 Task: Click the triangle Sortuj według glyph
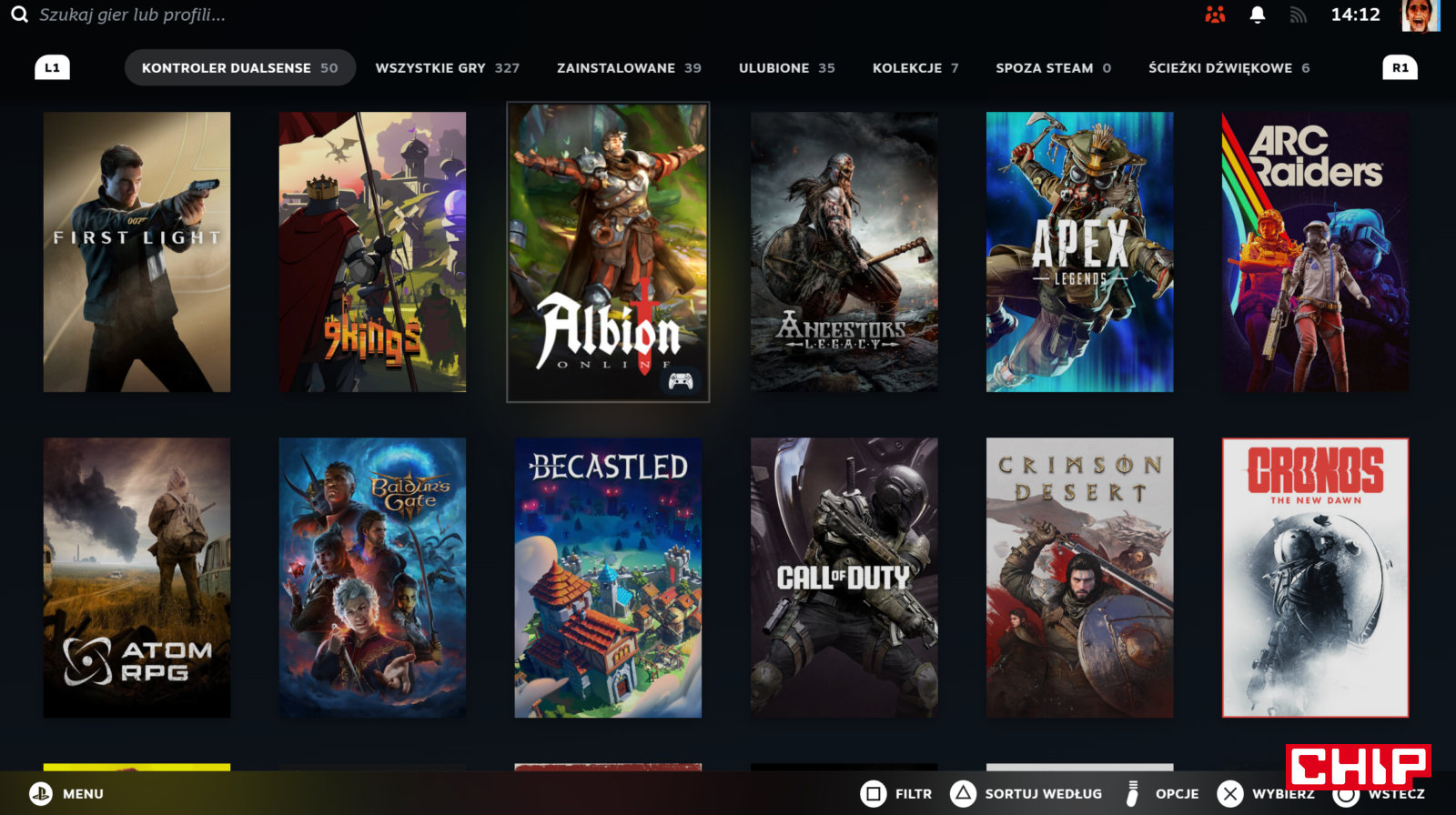963,794
